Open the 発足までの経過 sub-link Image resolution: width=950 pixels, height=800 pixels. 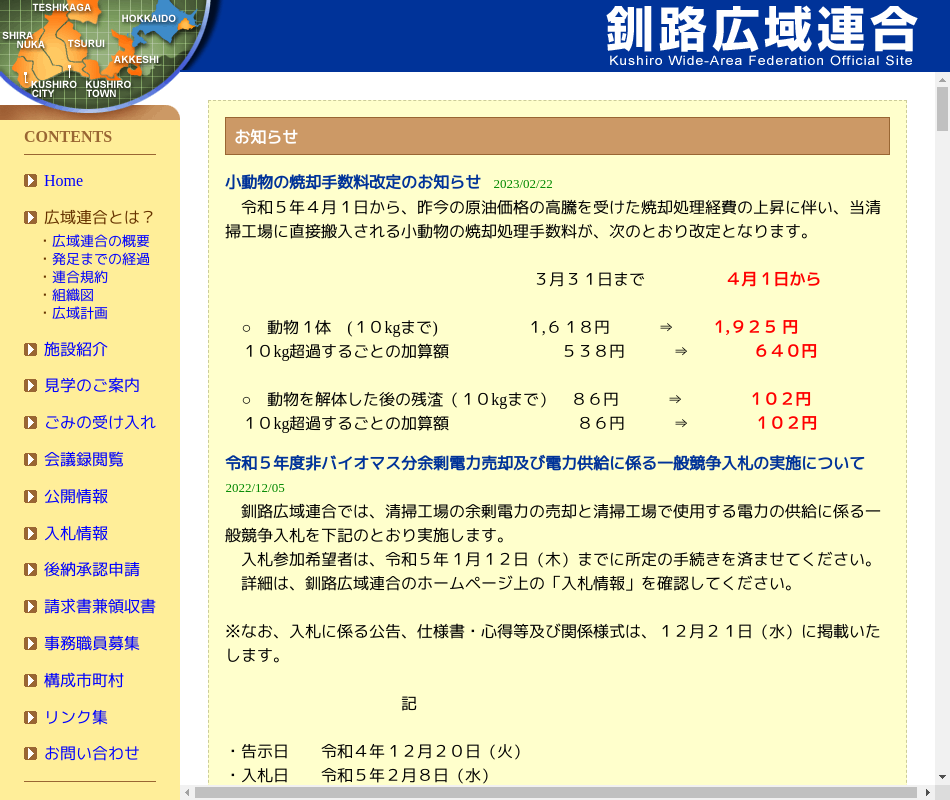(x=101, y=259)
